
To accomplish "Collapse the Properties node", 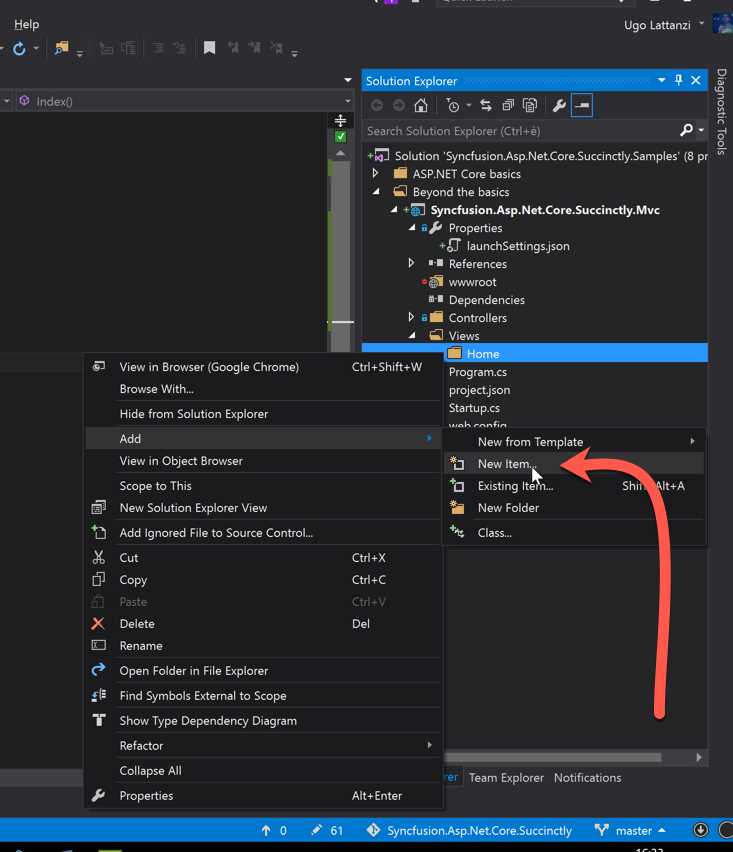I will click(x=412, y=228).
